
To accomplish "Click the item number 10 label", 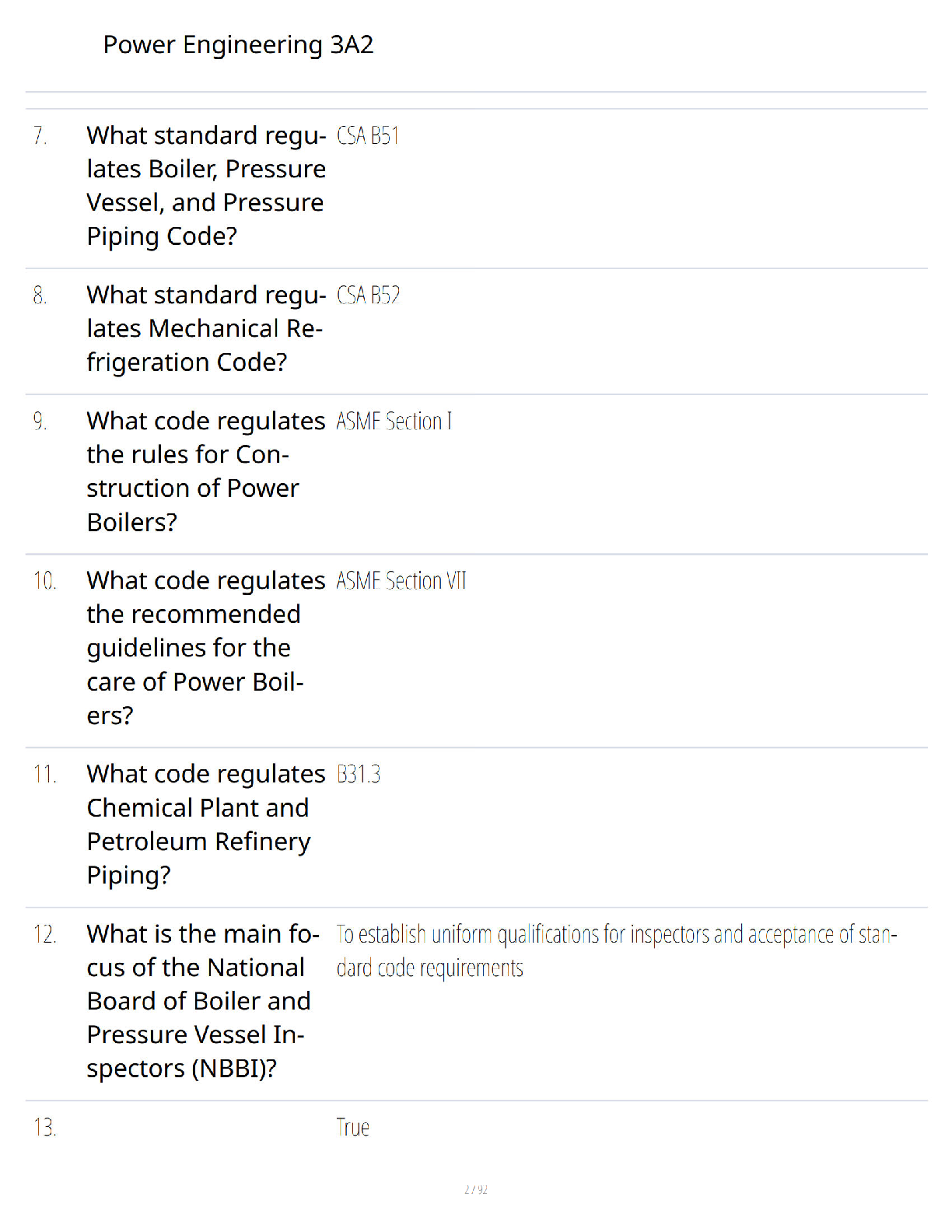I will click(45, 581).
